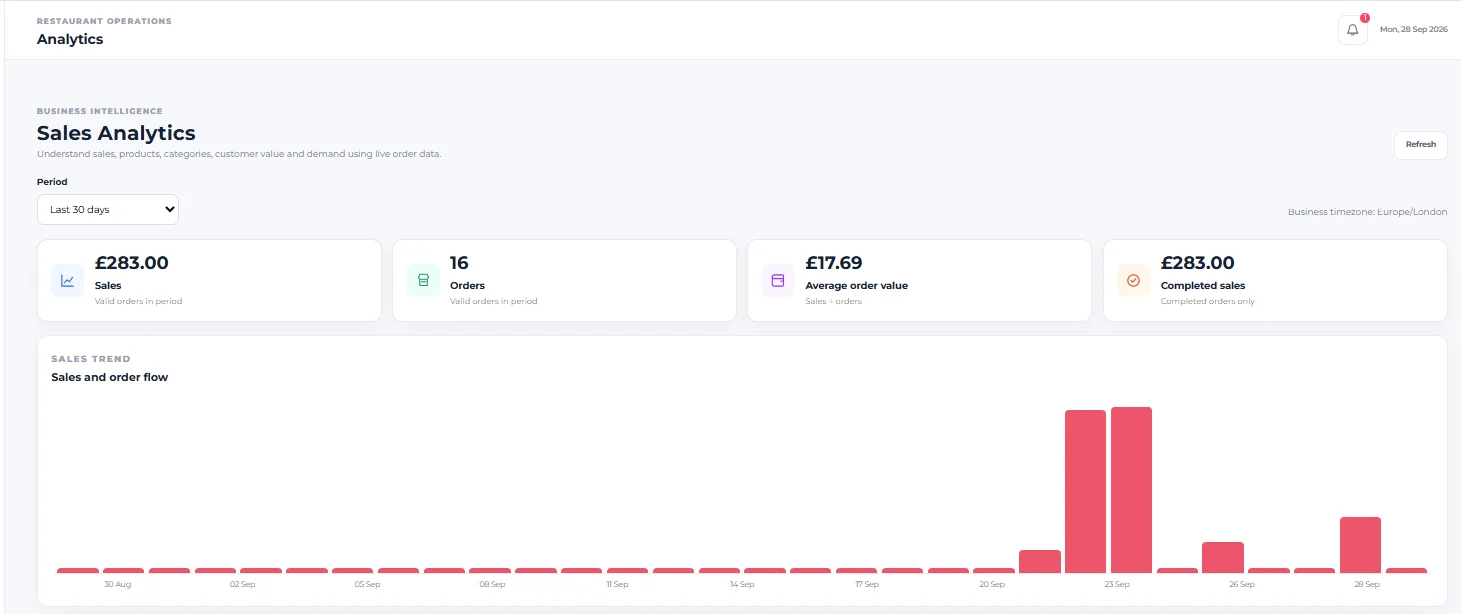The image size is (1461, 614).
Task: Select the bar above 30 Aug
Action: tap(124, 570)
